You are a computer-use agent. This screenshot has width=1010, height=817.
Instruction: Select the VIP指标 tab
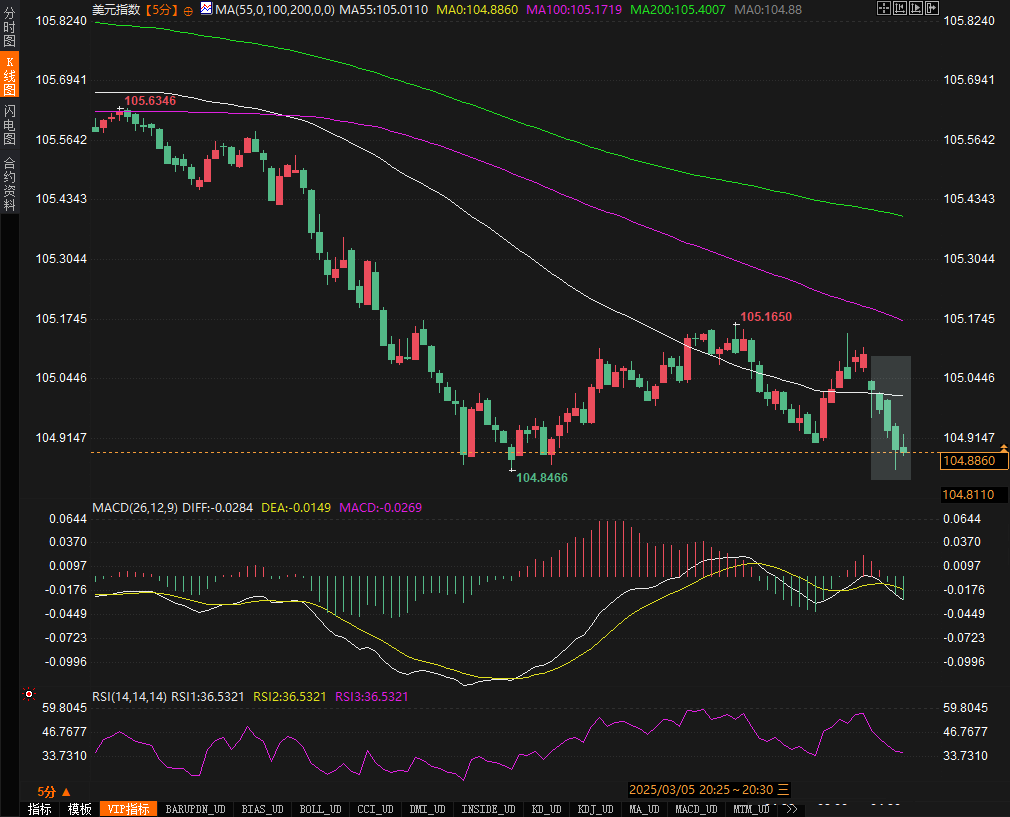pos(128,809)
